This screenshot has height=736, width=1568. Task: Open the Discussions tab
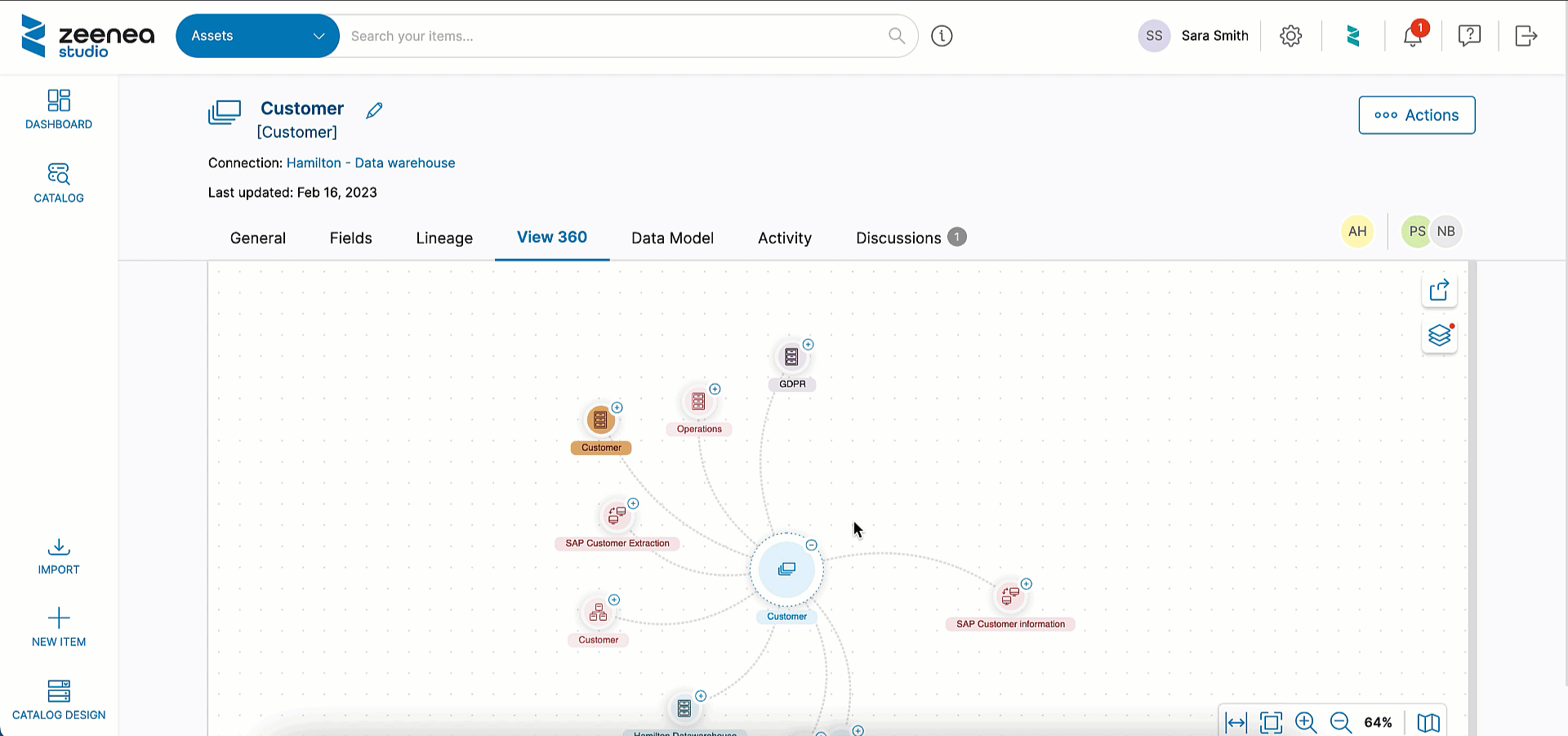898,238
